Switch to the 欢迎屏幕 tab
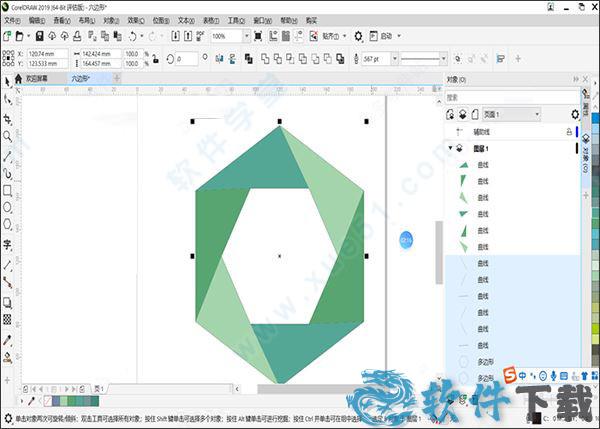Viewport: 600px width, 429px height. click(38, 77)
